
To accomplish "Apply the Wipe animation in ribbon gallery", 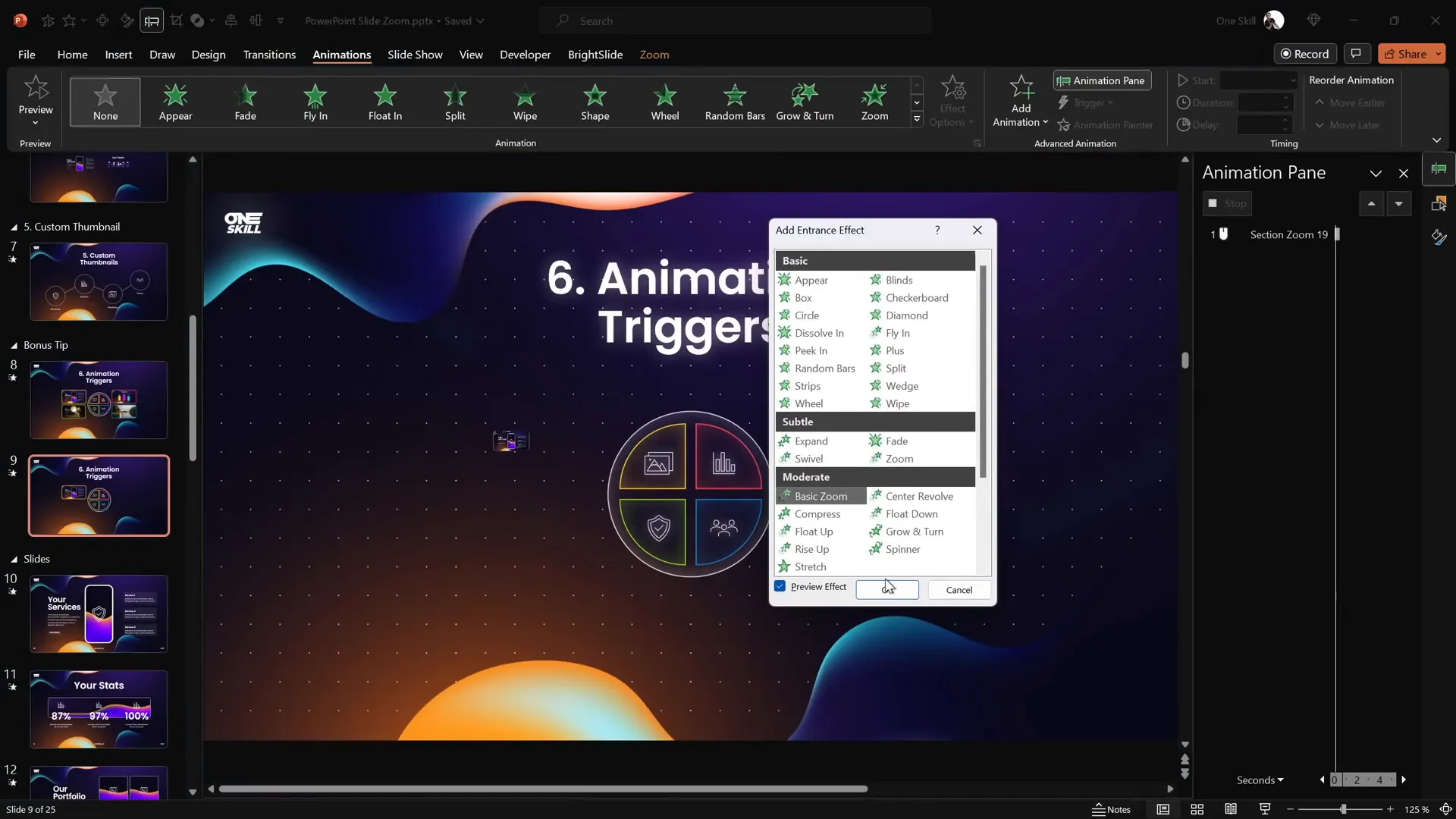I will pos(525,102).
